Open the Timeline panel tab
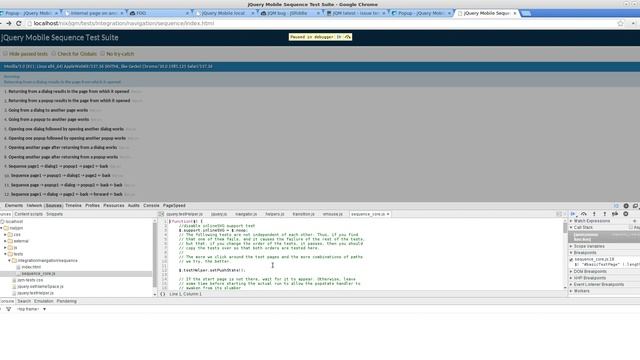The width and height of the screenshot is (640, 360). [x=73, y=206]
